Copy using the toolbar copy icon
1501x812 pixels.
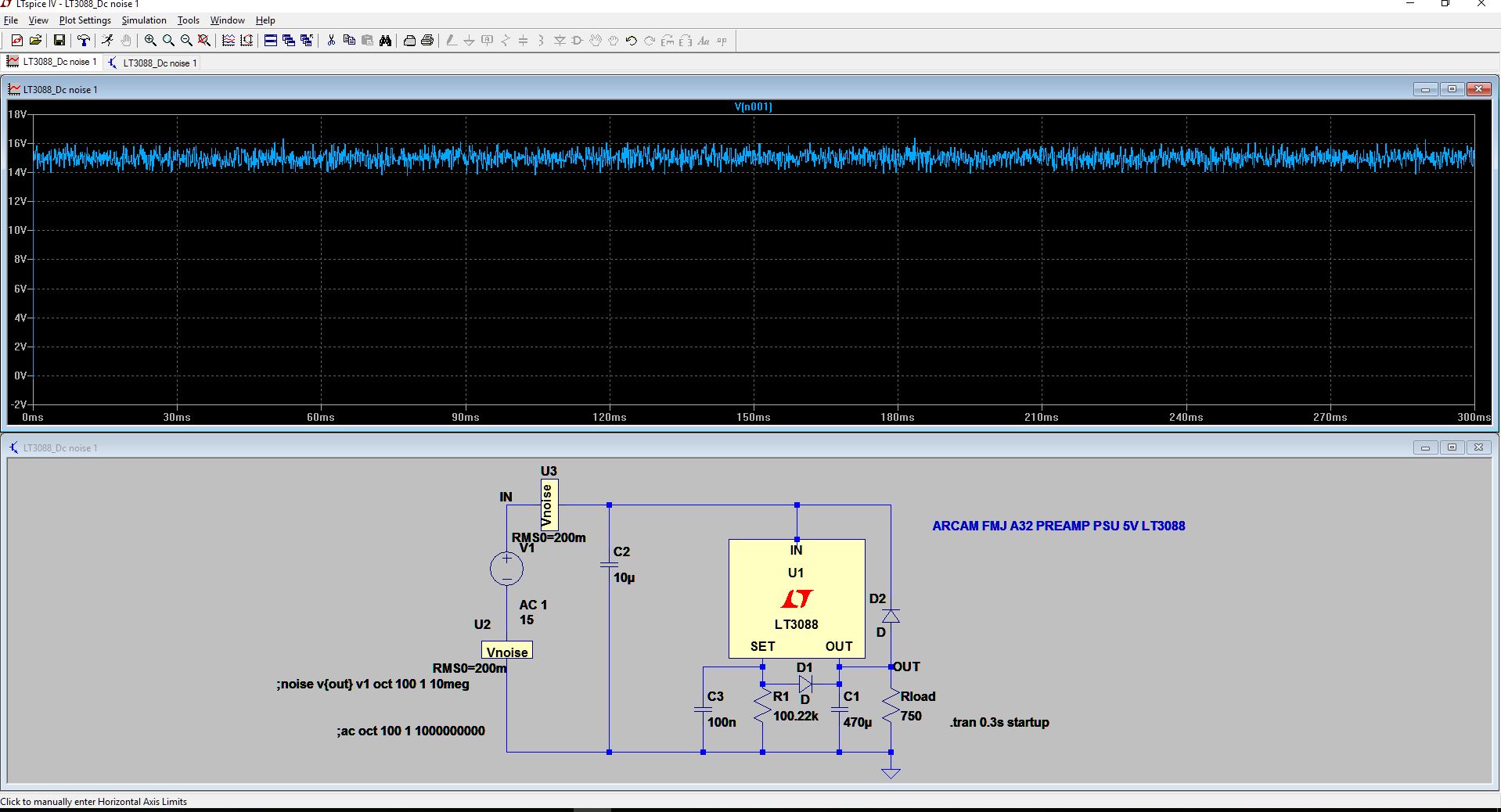(x=349, y=41)
